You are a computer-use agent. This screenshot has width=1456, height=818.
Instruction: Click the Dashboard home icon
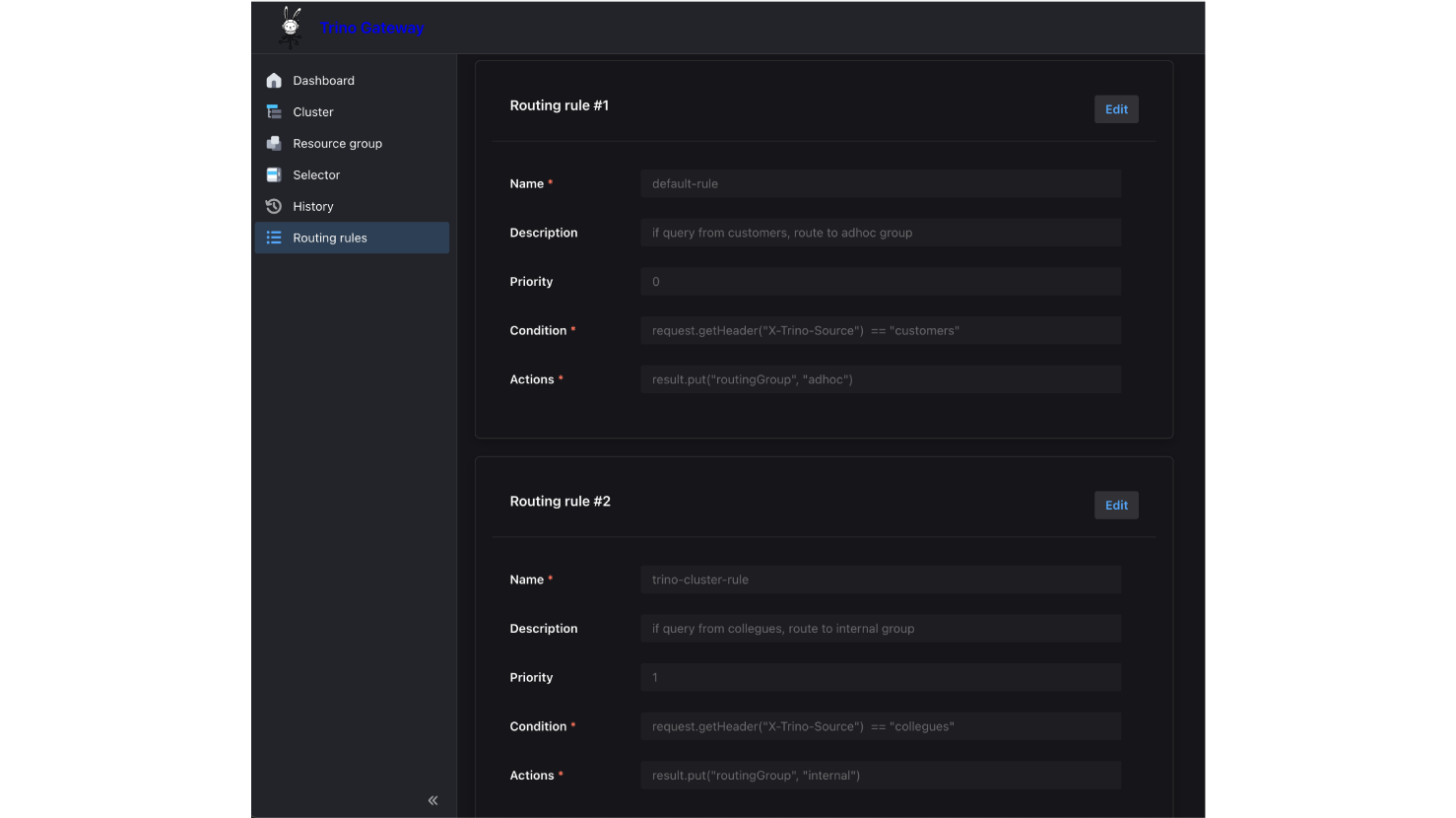pyautogui.click(x=274, y=81)
